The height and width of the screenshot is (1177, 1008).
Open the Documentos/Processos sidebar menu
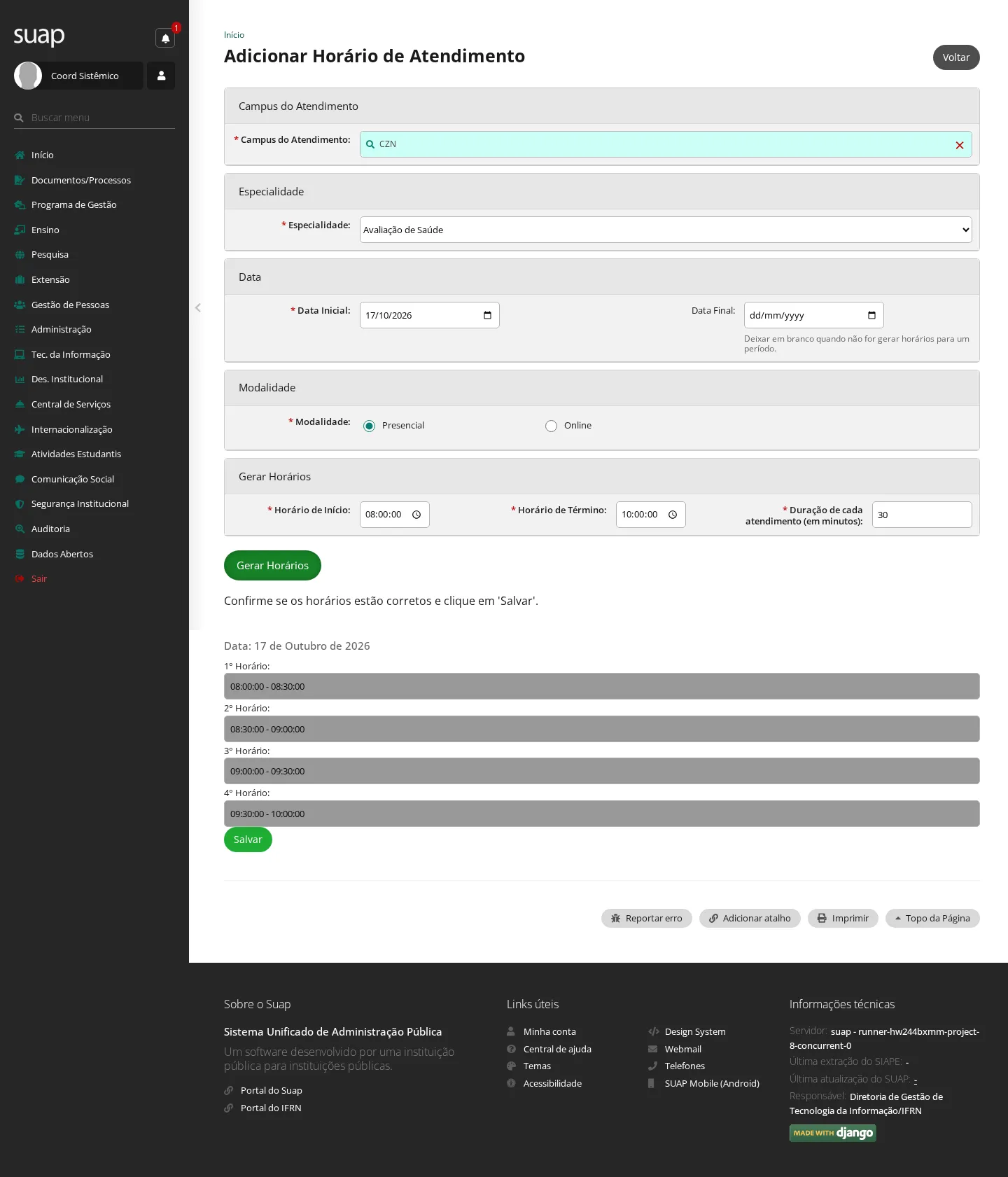(81, 180)
